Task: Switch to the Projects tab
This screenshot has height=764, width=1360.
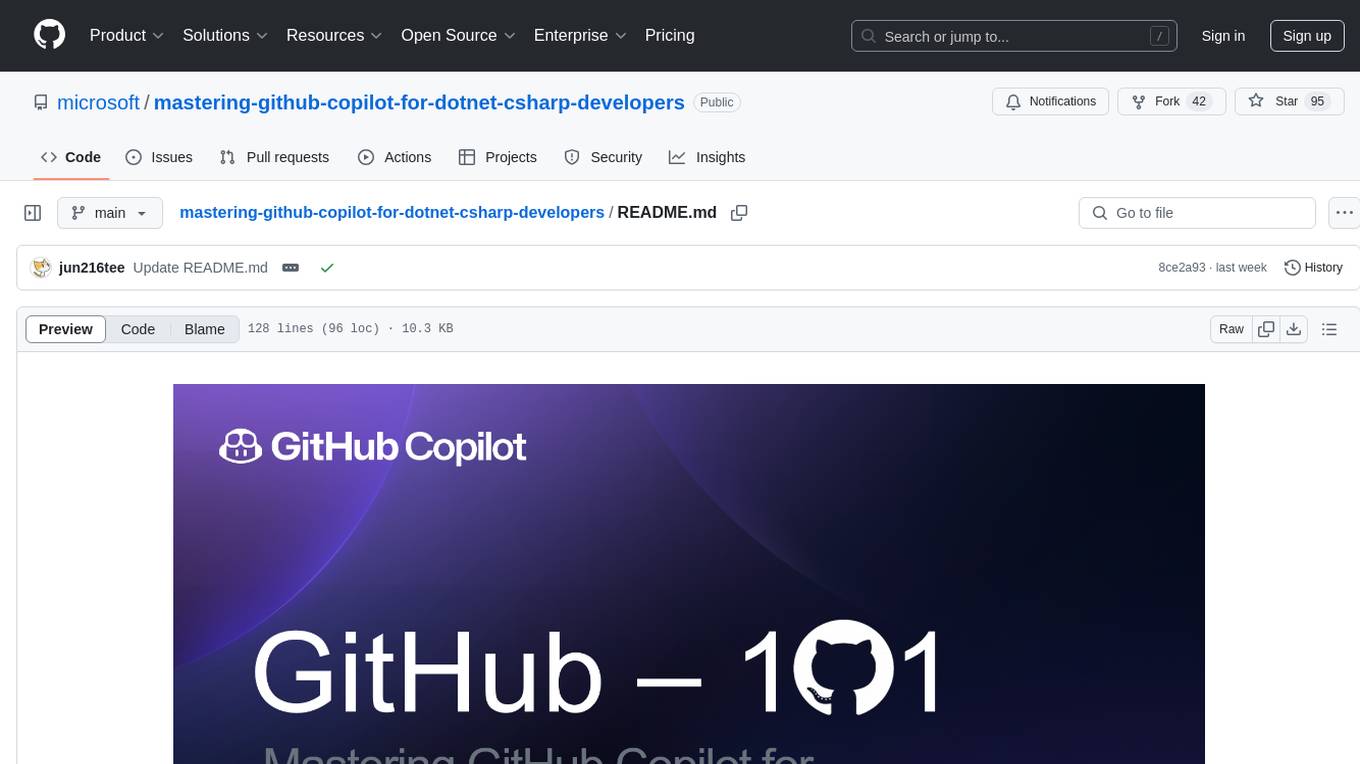Action: pos(498,157)
